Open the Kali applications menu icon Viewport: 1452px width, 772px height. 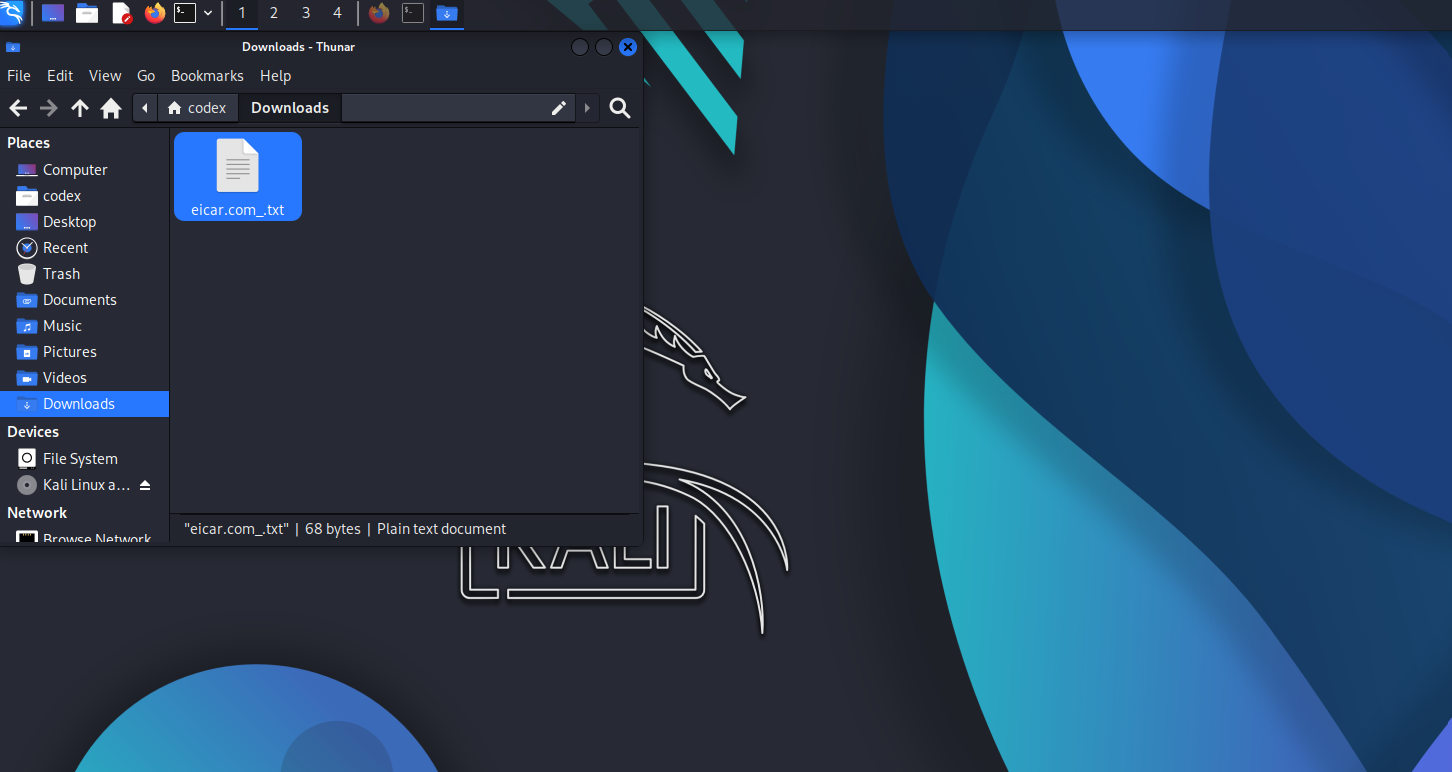click(12, 13)
